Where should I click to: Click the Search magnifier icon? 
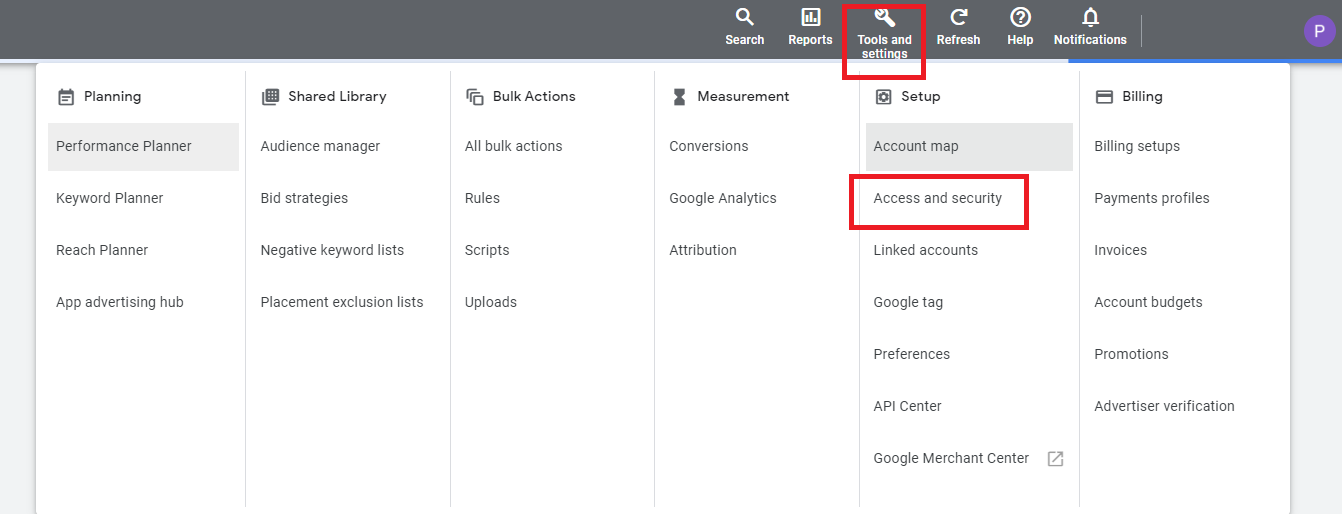[x=744, y=17]
